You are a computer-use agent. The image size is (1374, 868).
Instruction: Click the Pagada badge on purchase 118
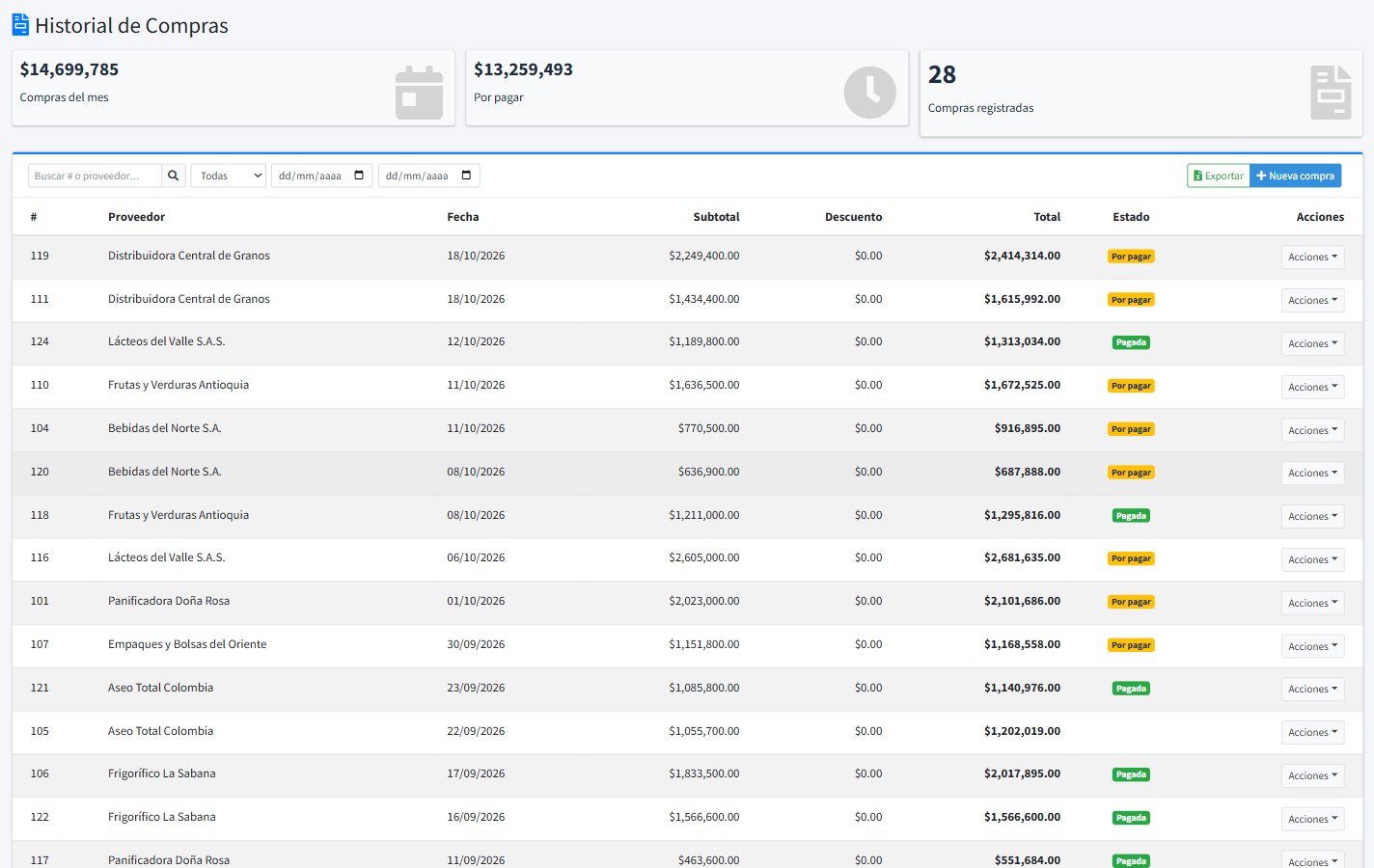tap(1131, 516)
